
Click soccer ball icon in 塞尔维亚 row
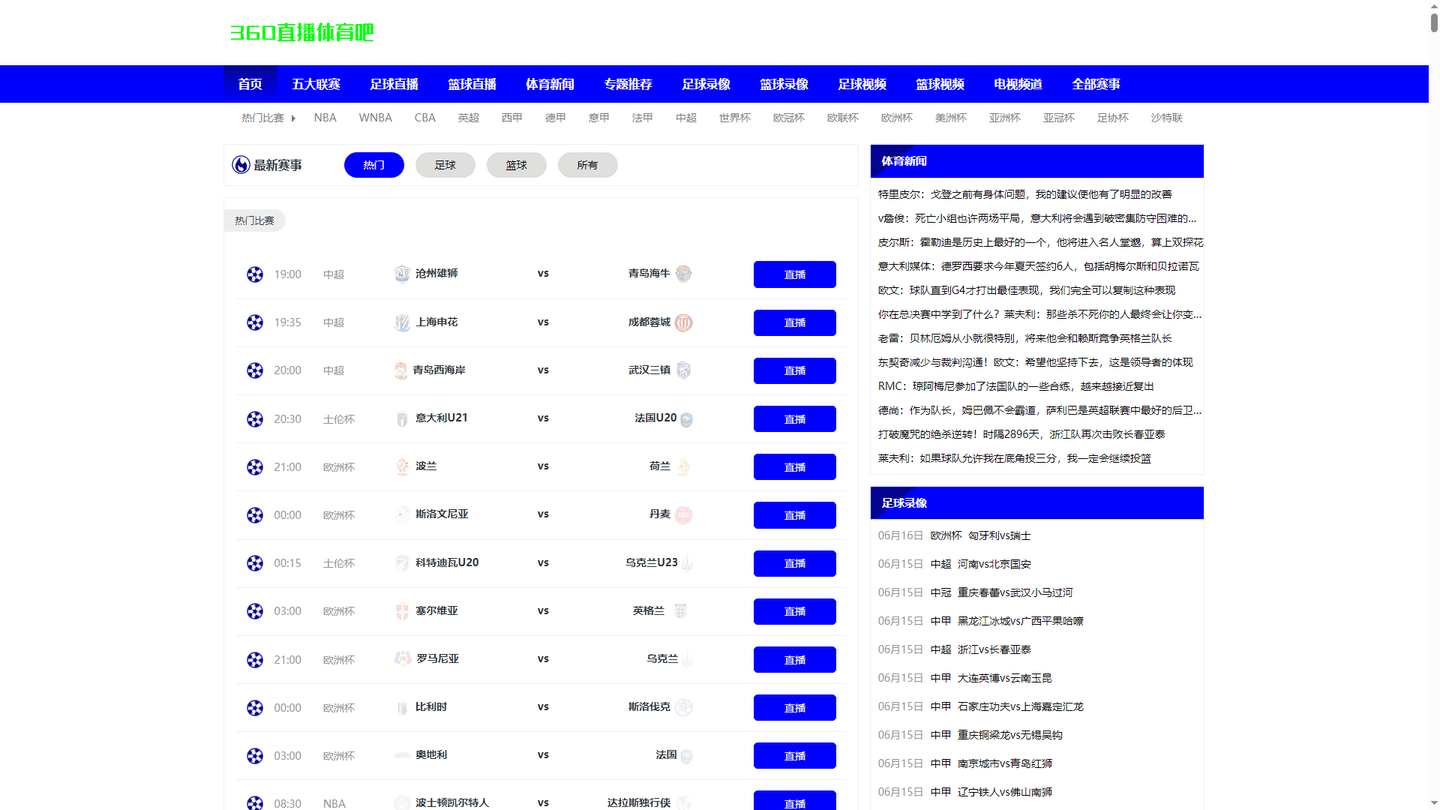point(255,611)
